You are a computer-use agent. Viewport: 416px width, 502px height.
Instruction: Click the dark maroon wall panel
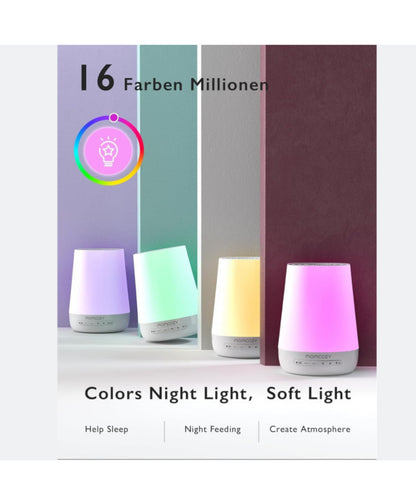click(x=321, y=150)
